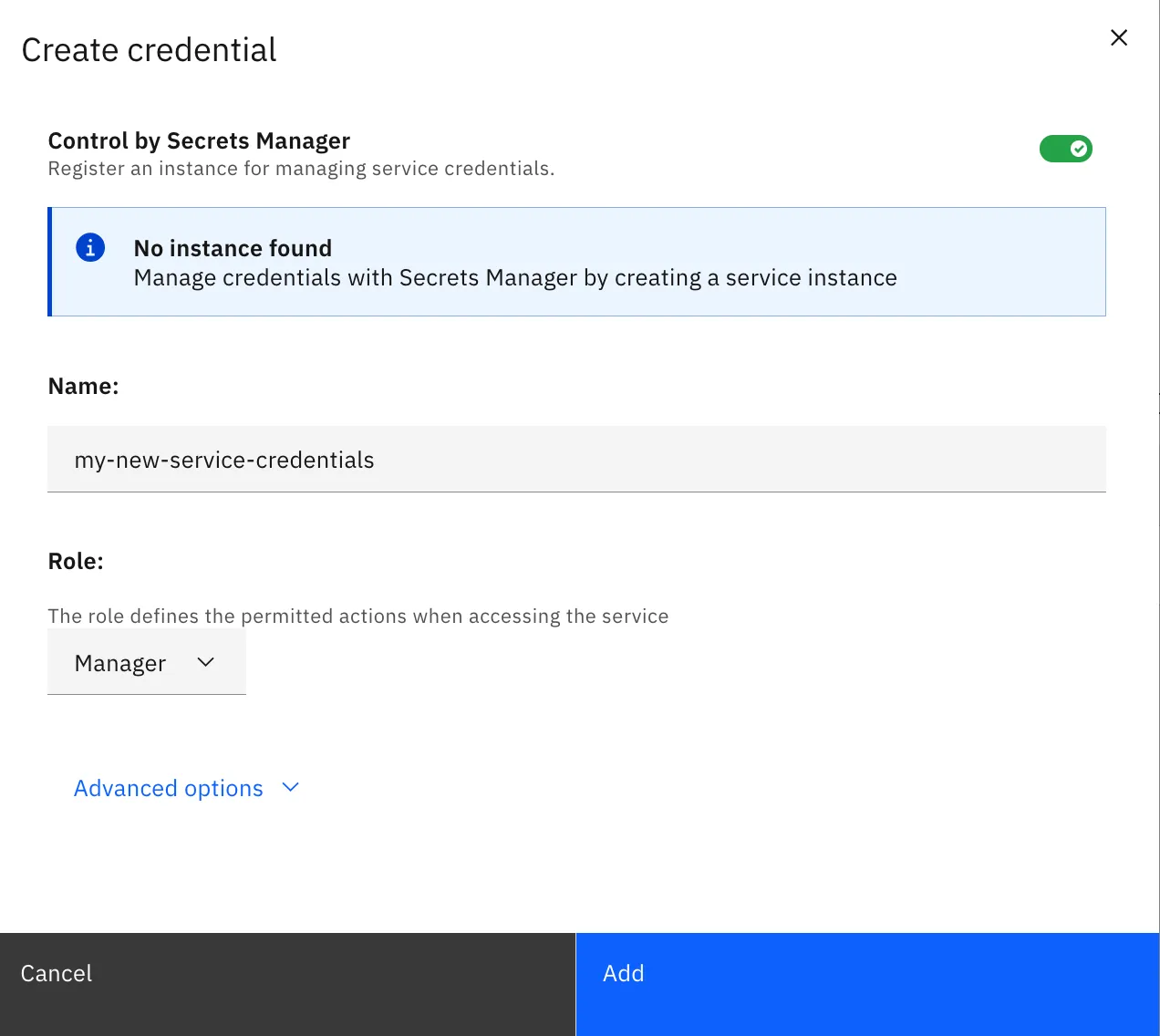The height and width of the screenshot is (1036, 1160).
Task: Click the 'Name:' label
Action: coord(83,387)
